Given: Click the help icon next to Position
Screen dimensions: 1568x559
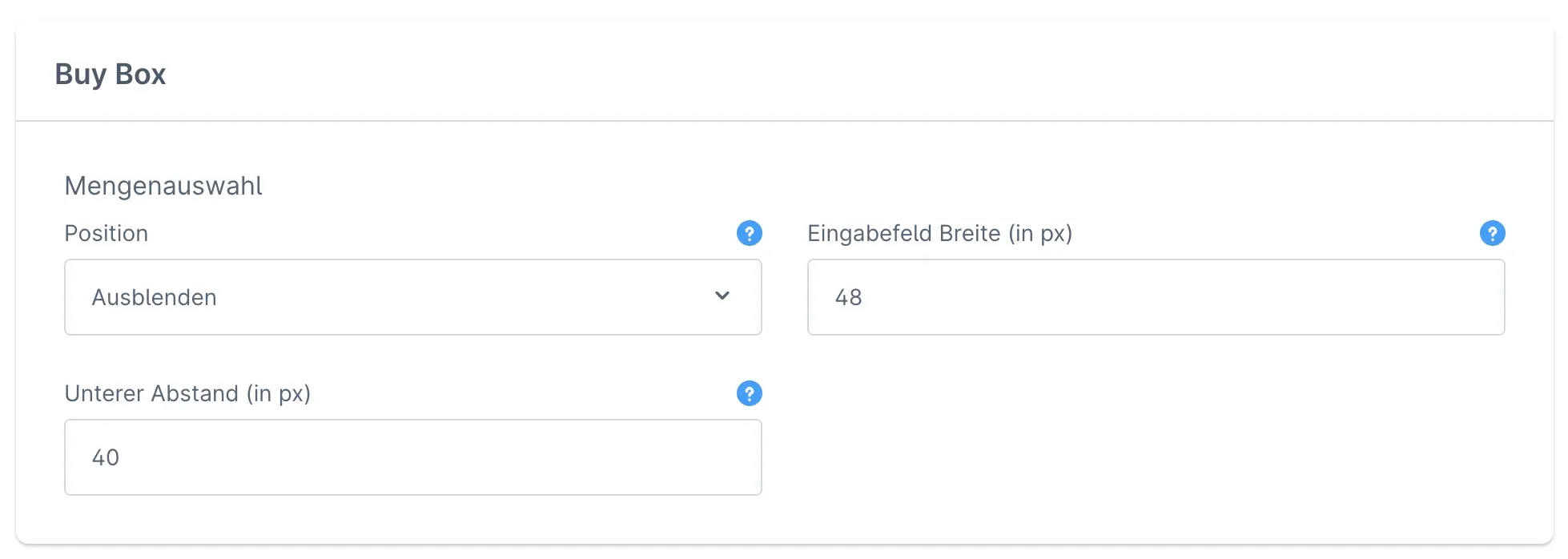Looking at the screenshot, I should (x=749, y=234).
